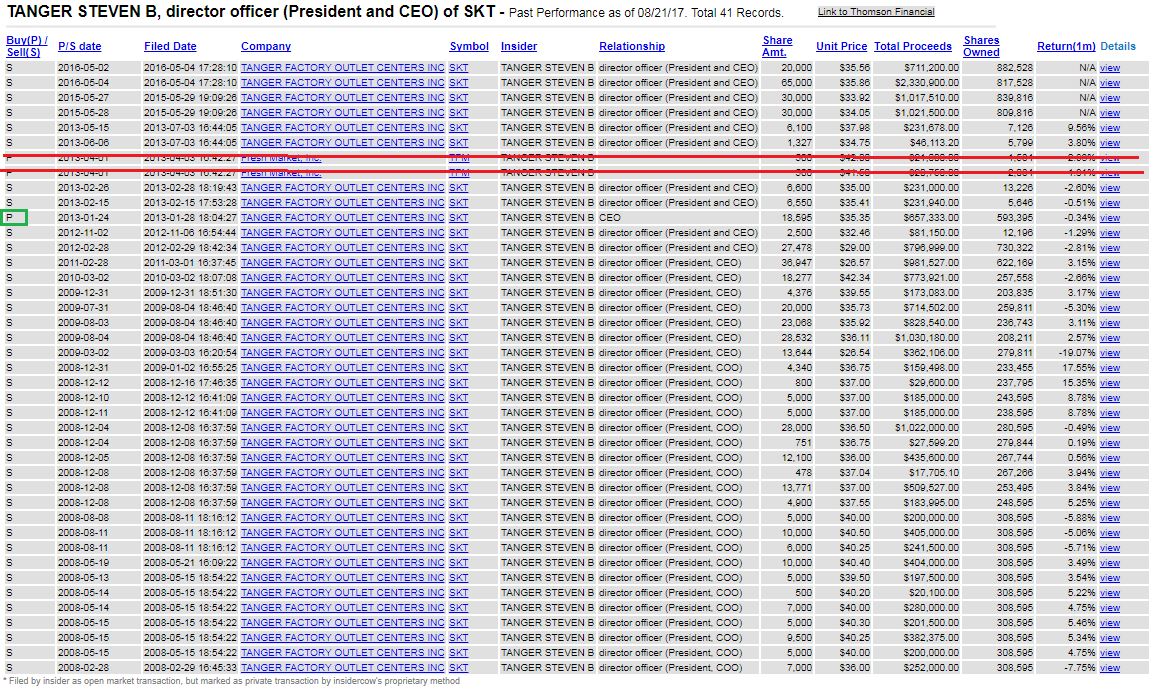Open company link in the 2009-07-31 row
This screenshot has height=694, width=1173.
pyautogui.click(x=343, y=307)
